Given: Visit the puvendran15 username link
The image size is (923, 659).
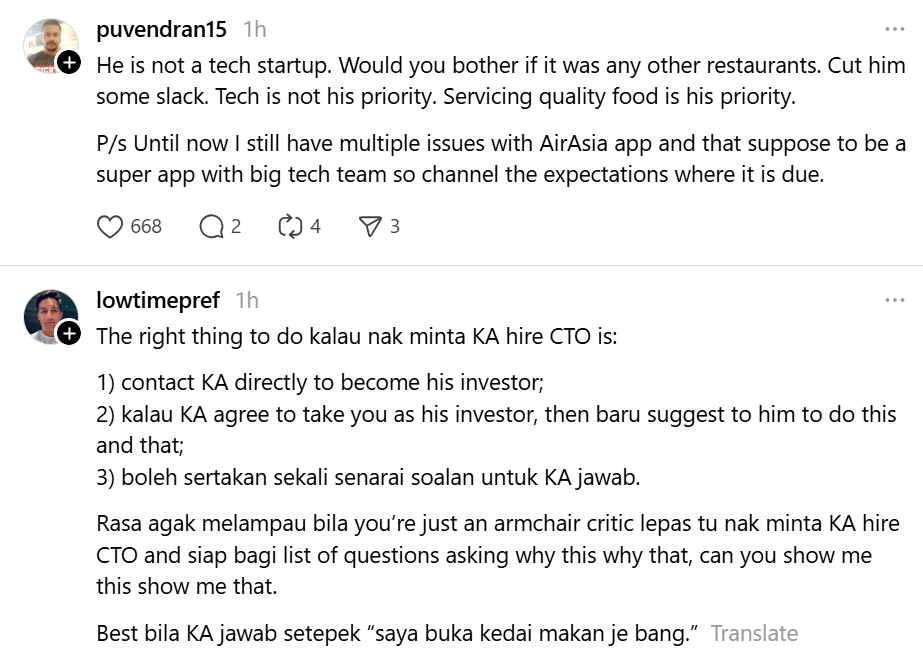Looking at the screenshot, I should (x=162, y=30).
